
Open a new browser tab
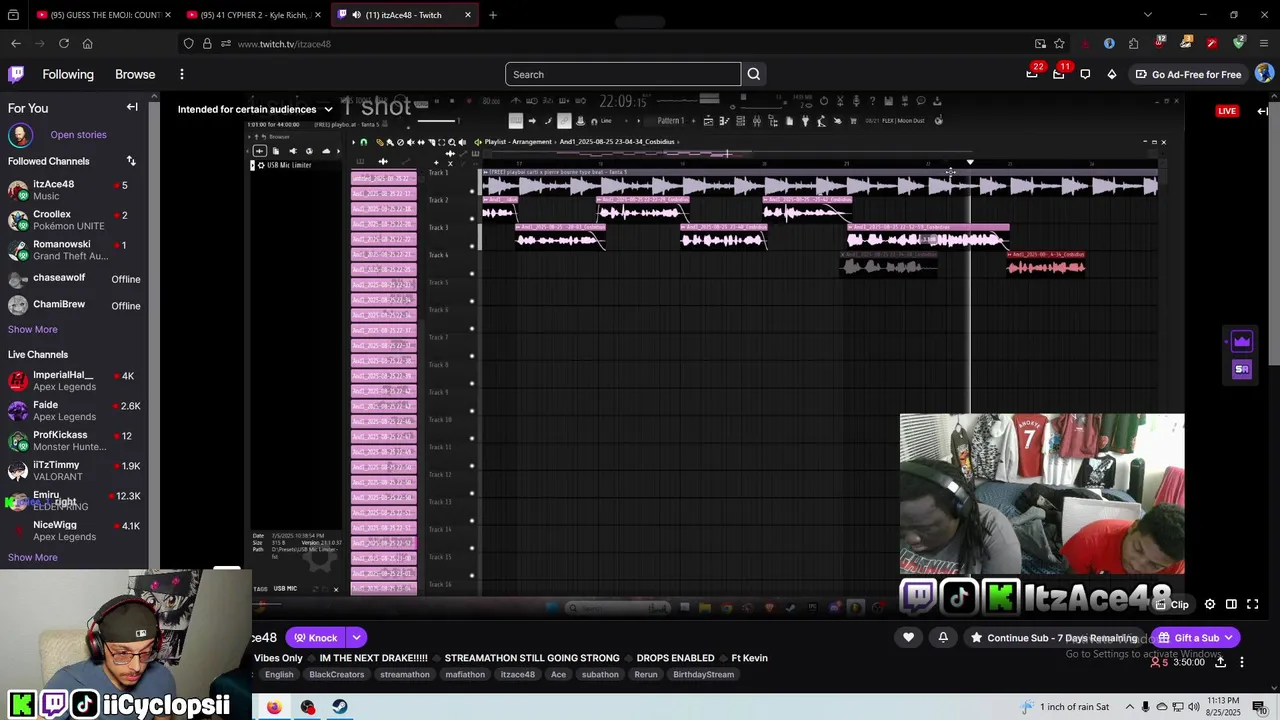(x=492, y=15)
